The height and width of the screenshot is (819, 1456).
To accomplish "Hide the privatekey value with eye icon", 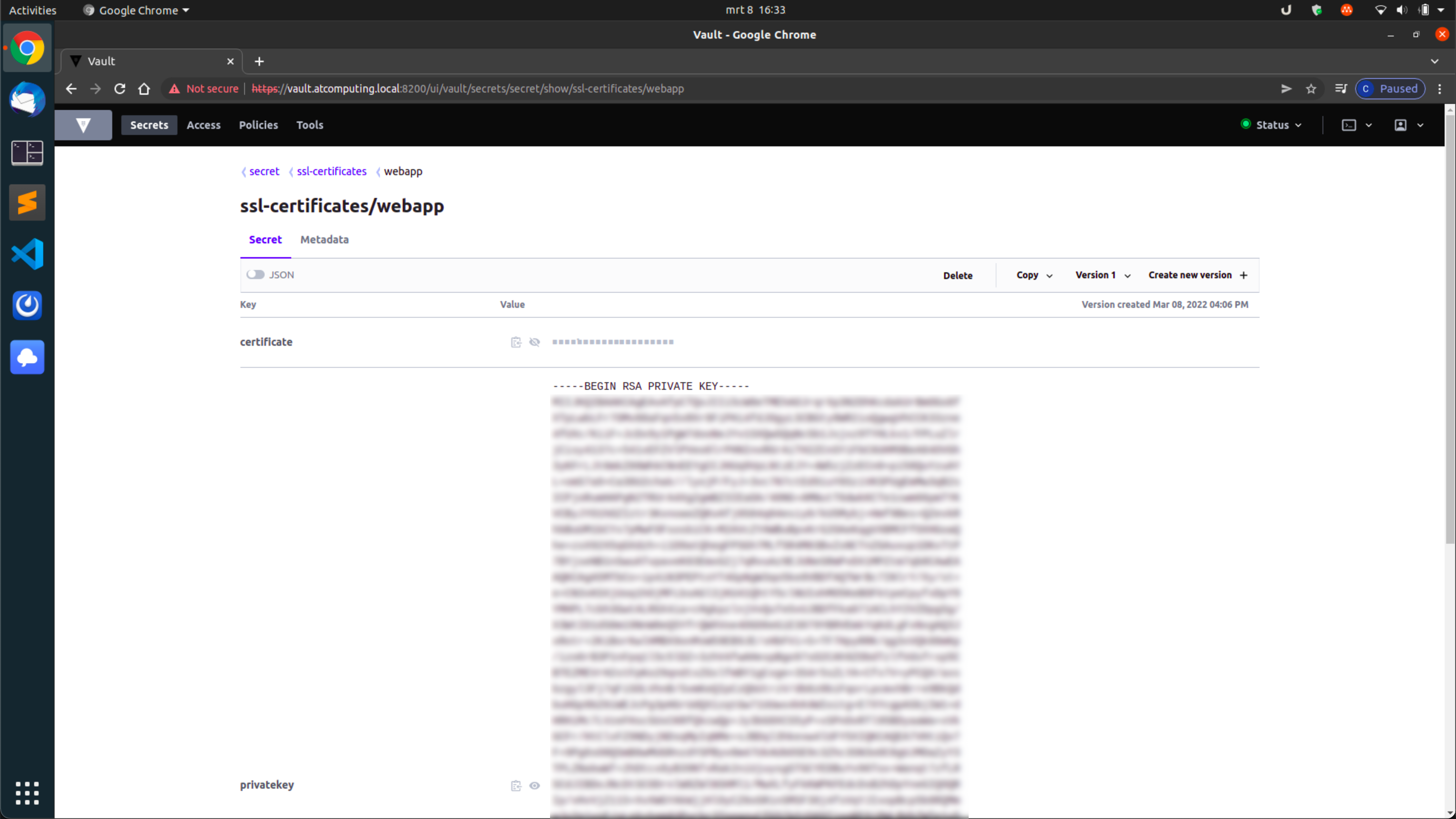I will [534, 786].
